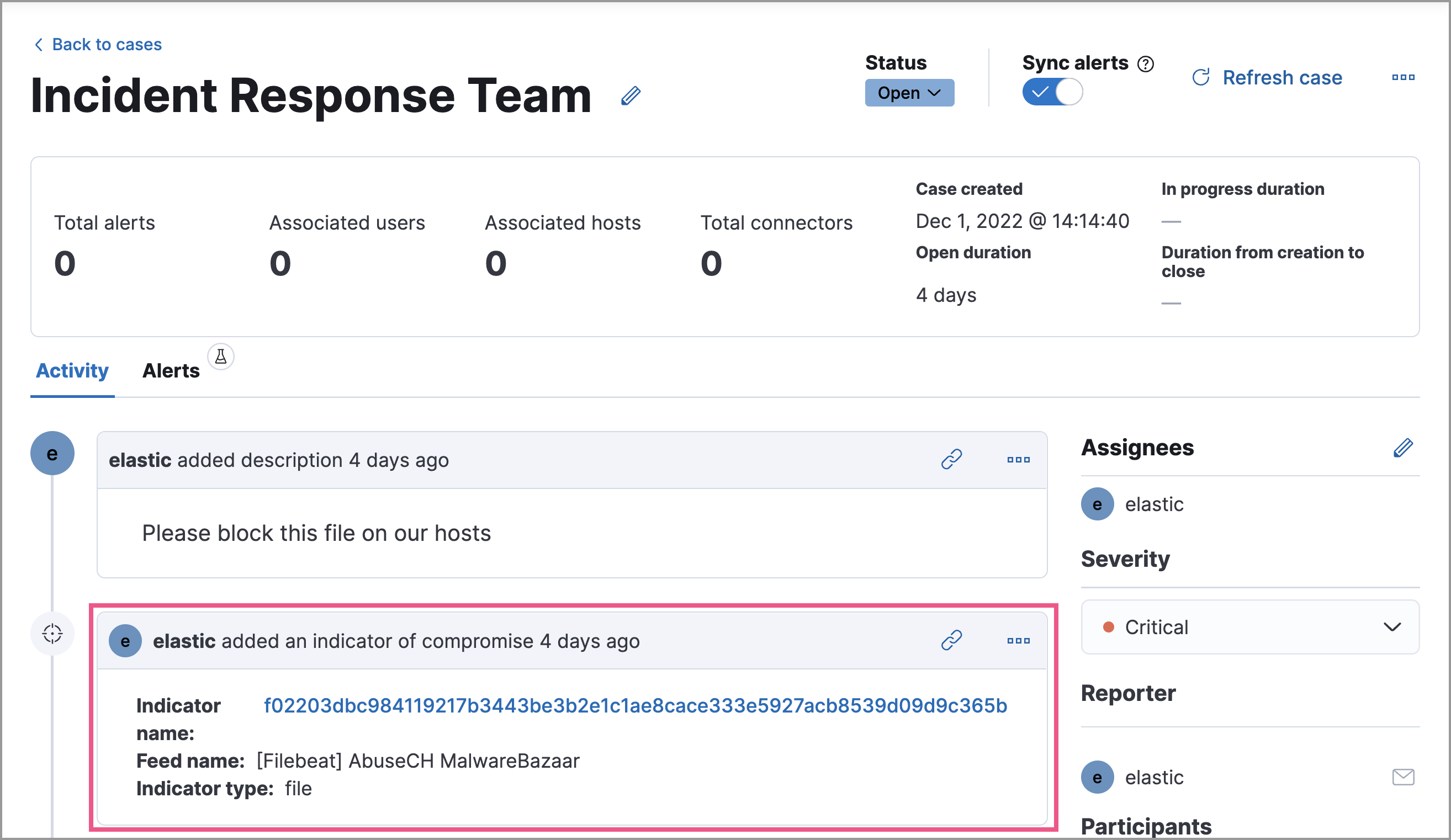Edit assignees with pencil icon
The image size is (1451, 840).
click(x=1402, y=448)
